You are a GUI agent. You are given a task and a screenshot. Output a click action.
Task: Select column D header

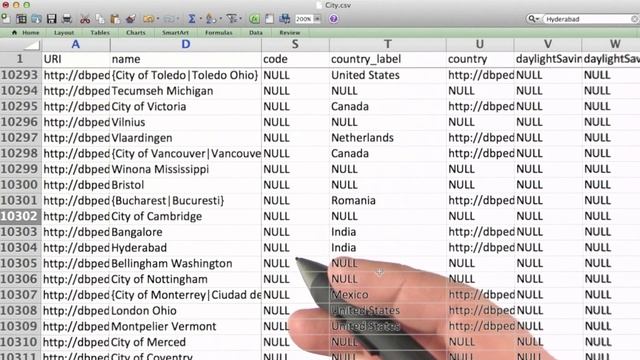186,44
